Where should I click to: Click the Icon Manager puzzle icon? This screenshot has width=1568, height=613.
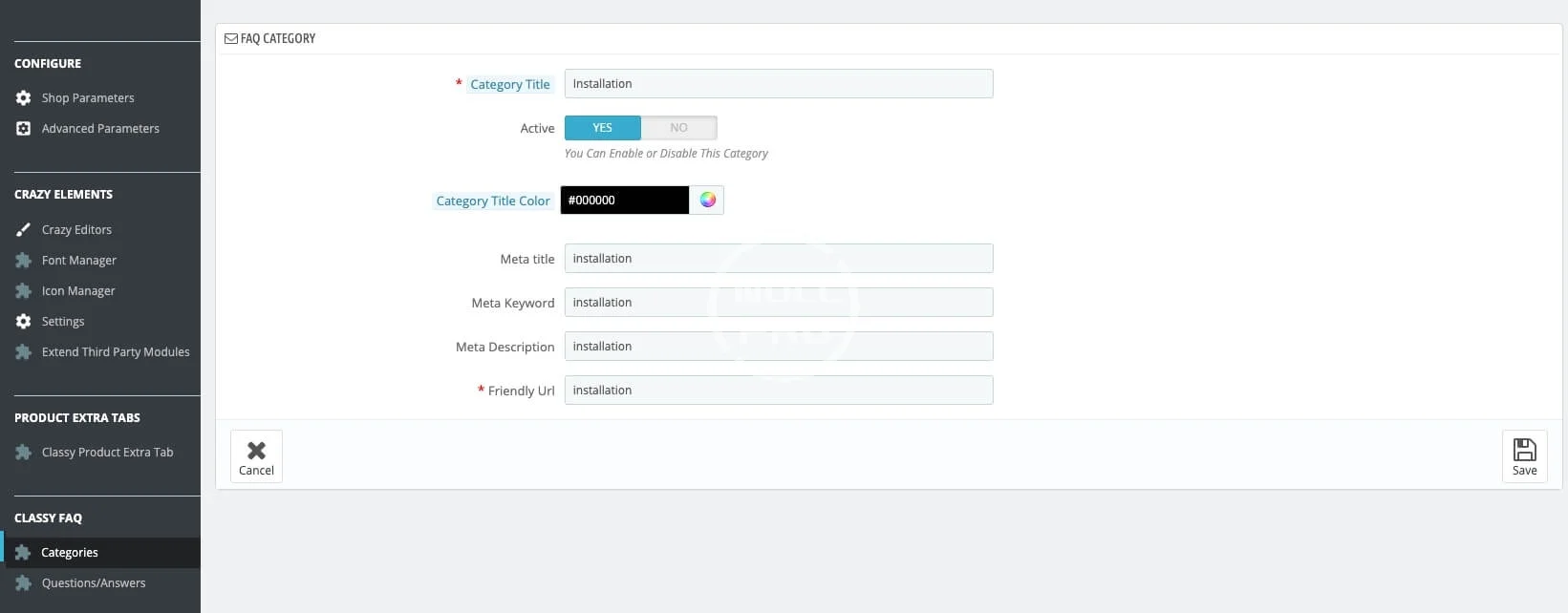(x=23, y=290)
